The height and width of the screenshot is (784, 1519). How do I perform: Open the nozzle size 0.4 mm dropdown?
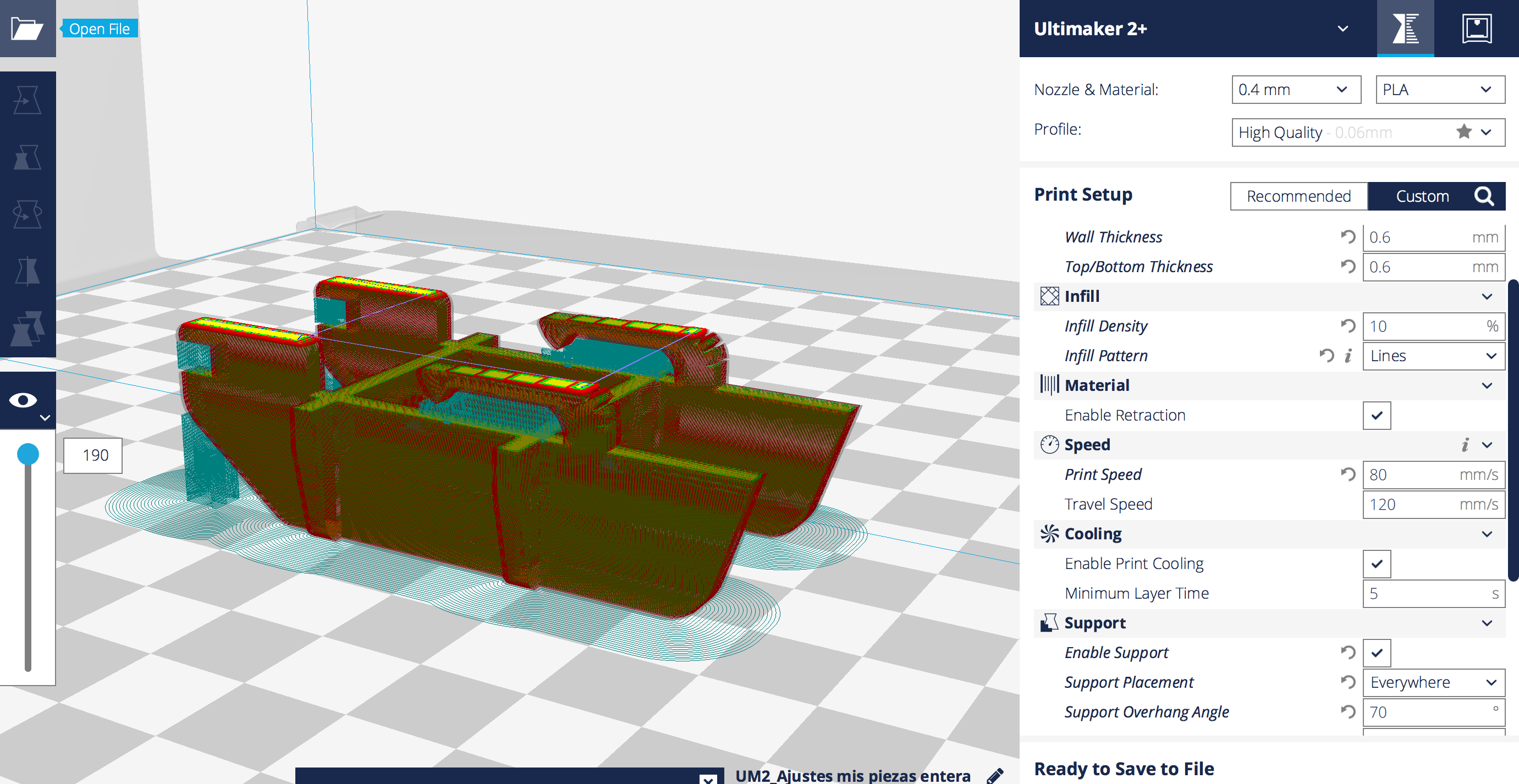pyautogui.click(x=1296, y=90)
